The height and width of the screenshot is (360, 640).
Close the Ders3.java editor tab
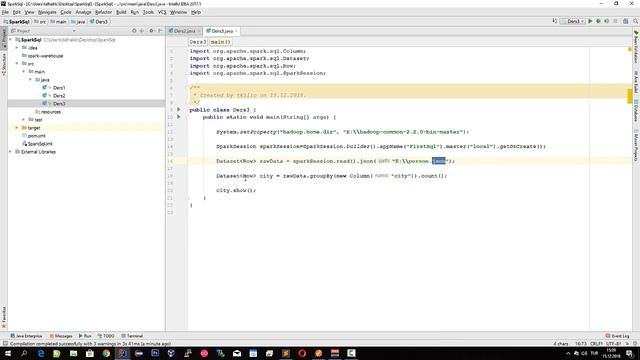click(236, 31)
